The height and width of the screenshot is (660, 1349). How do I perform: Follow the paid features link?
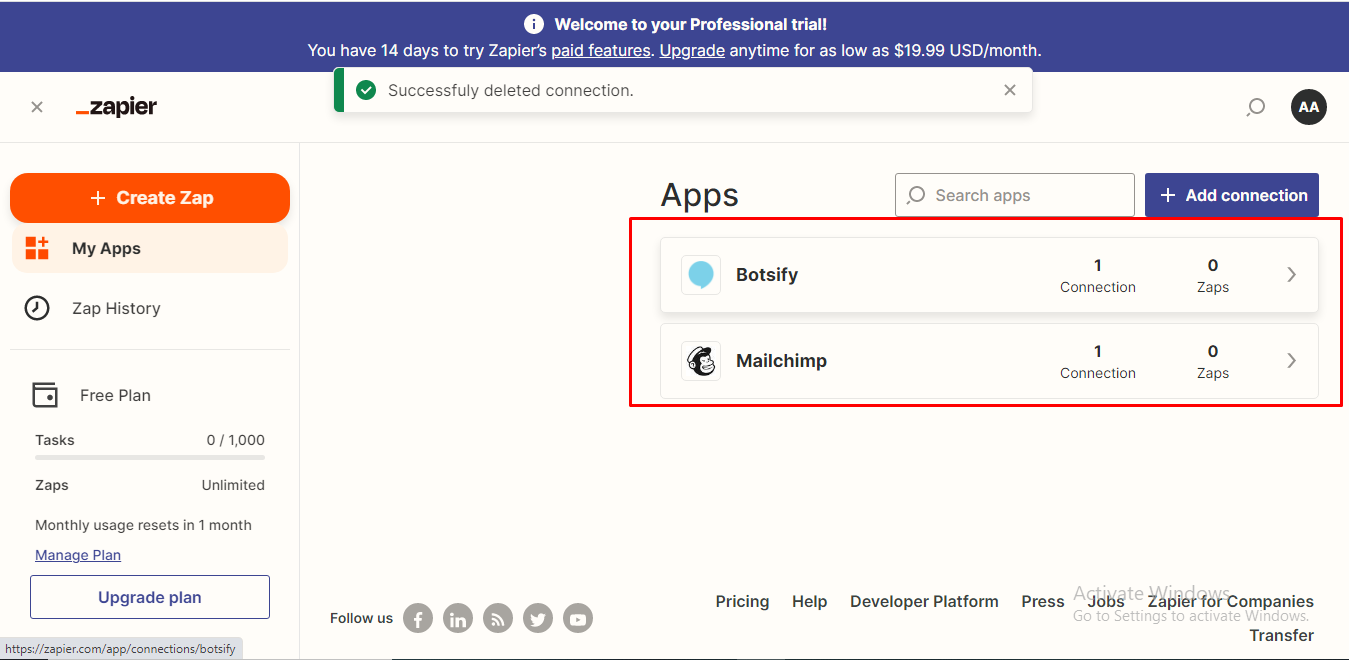(x=602, y=50)
